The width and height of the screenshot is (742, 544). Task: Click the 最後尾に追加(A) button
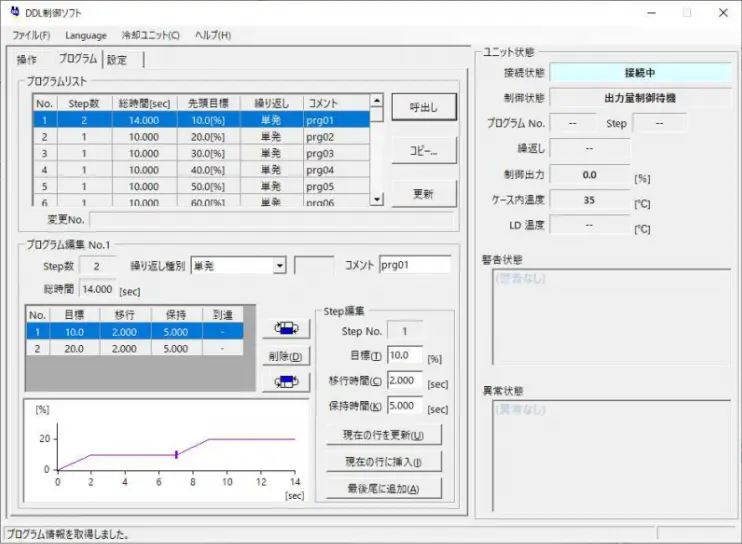(384, 488)
